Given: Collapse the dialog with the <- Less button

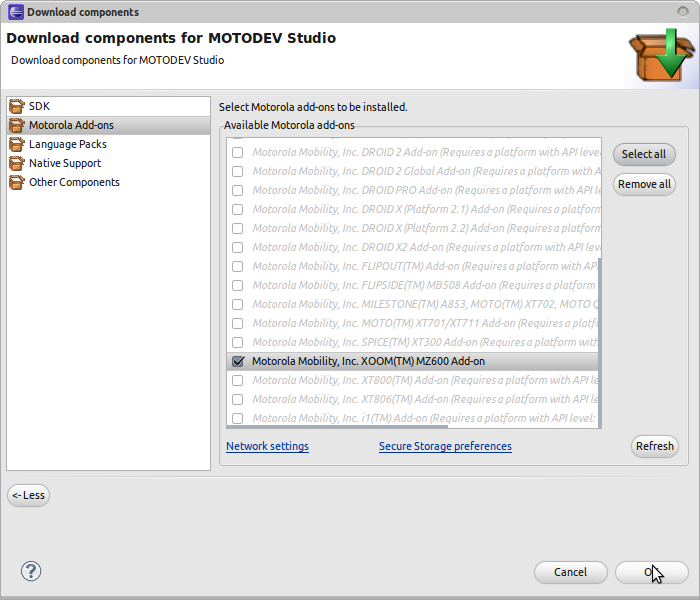Looking at the screenshot, I should (x=28, y=495).
